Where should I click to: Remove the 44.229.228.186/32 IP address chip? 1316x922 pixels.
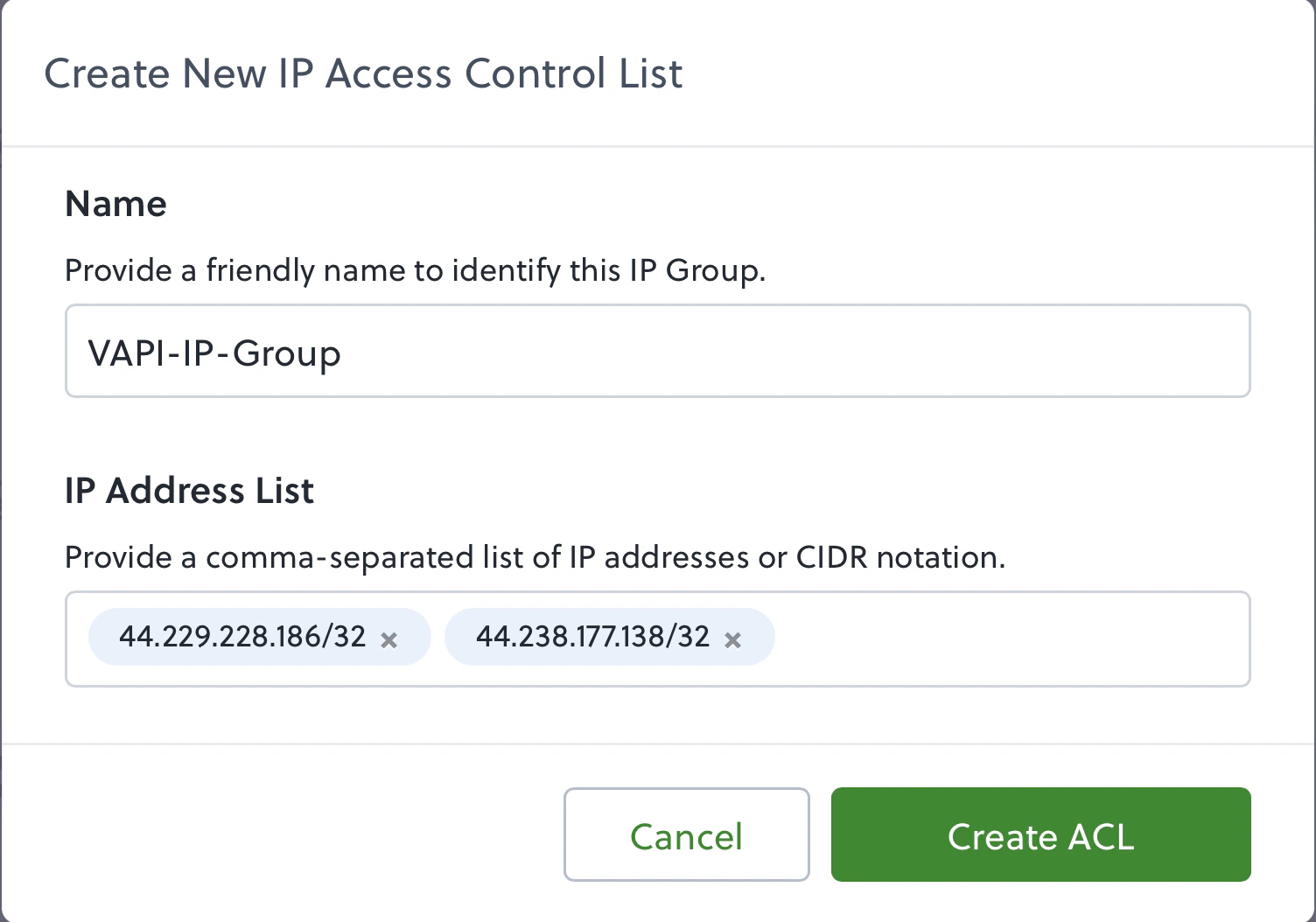(x=389, y=639)
